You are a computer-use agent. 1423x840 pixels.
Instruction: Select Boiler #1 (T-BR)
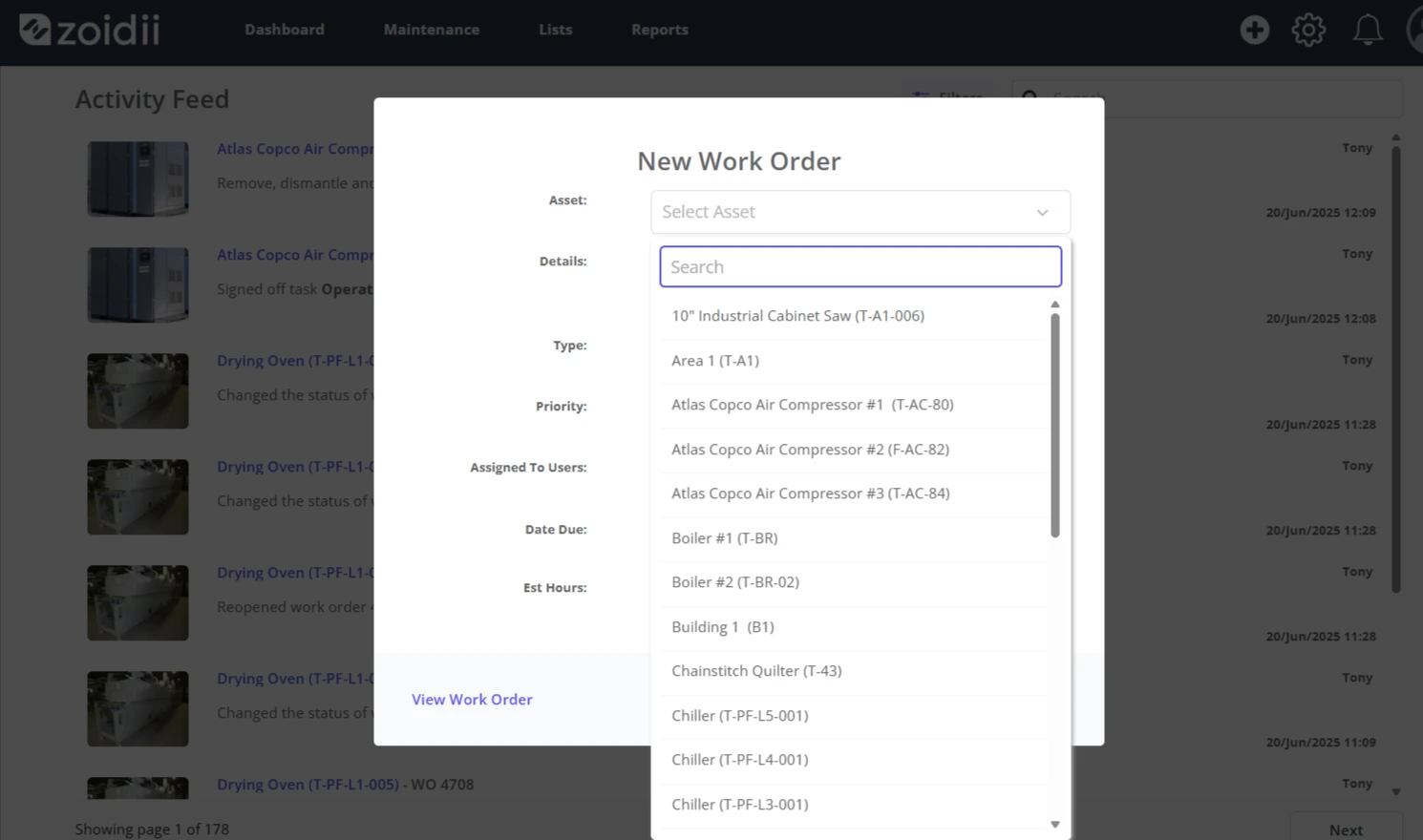coord(854,538)
